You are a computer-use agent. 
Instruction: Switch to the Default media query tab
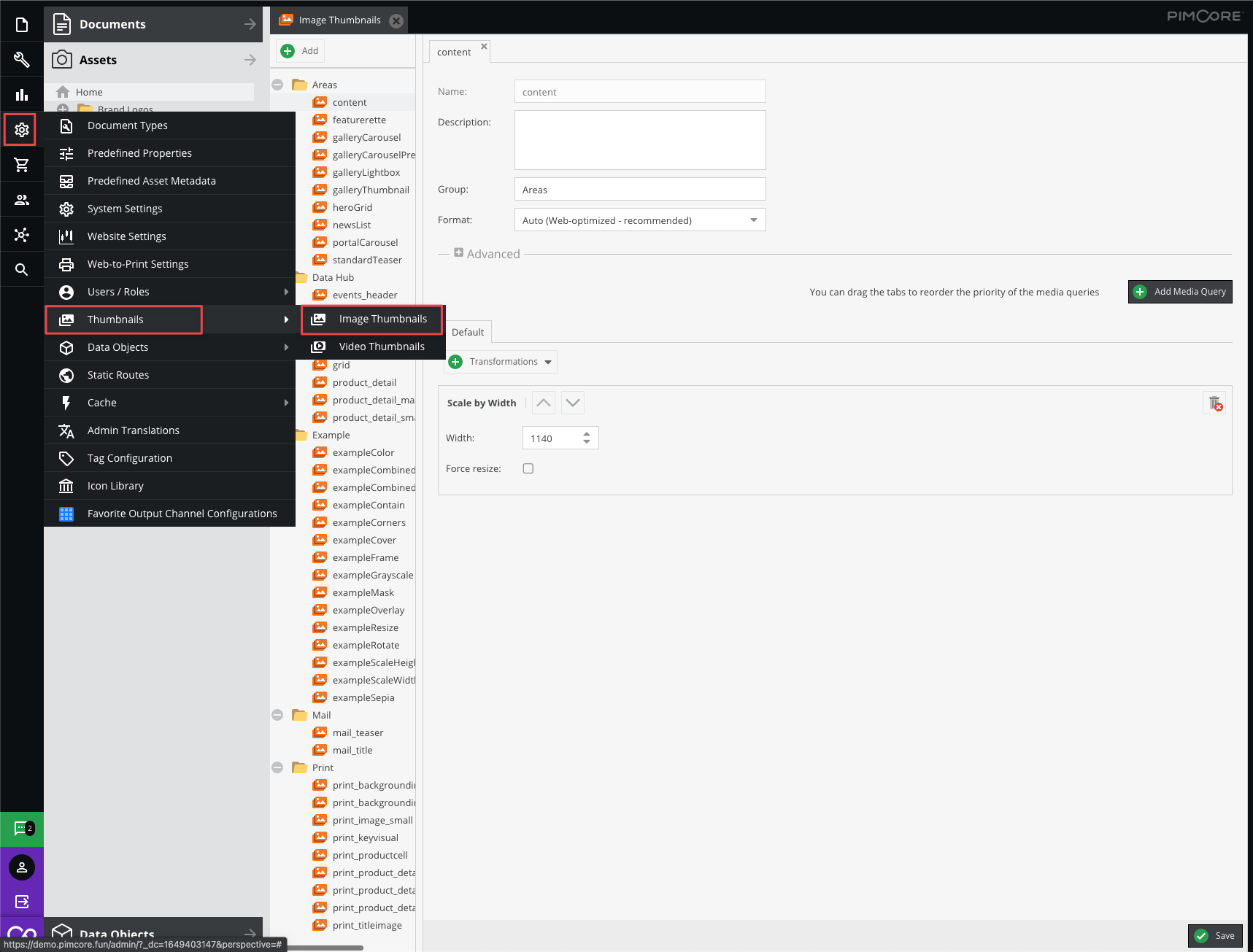coord(468,332)
